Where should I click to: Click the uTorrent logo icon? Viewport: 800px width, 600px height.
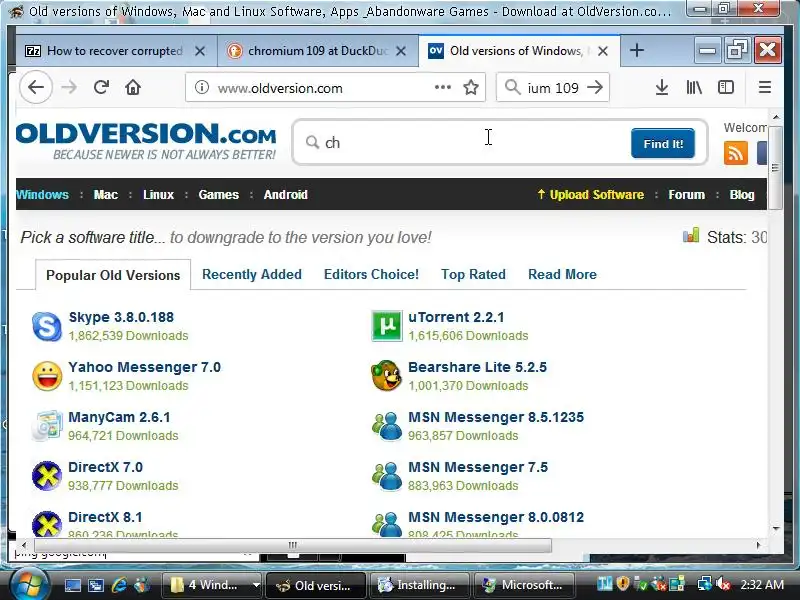[x=386, y=326]
